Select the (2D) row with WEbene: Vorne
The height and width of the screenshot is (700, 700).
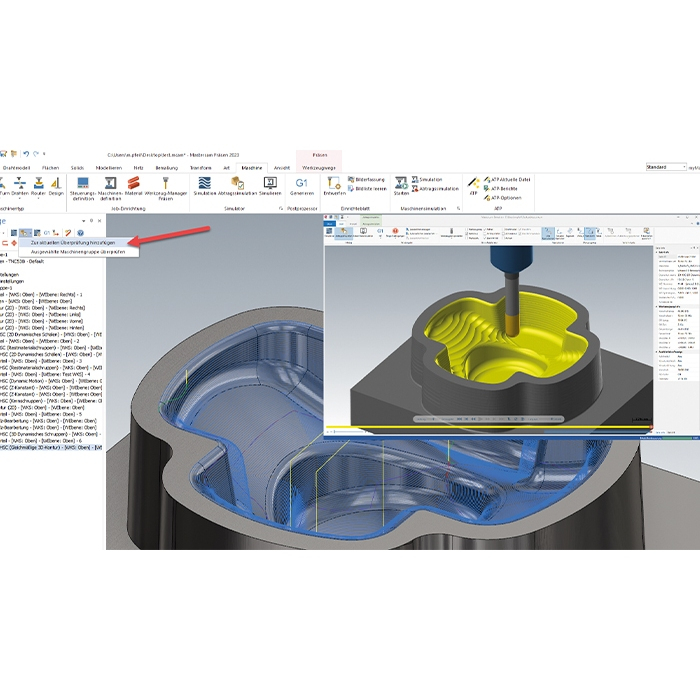coord(42,321)
